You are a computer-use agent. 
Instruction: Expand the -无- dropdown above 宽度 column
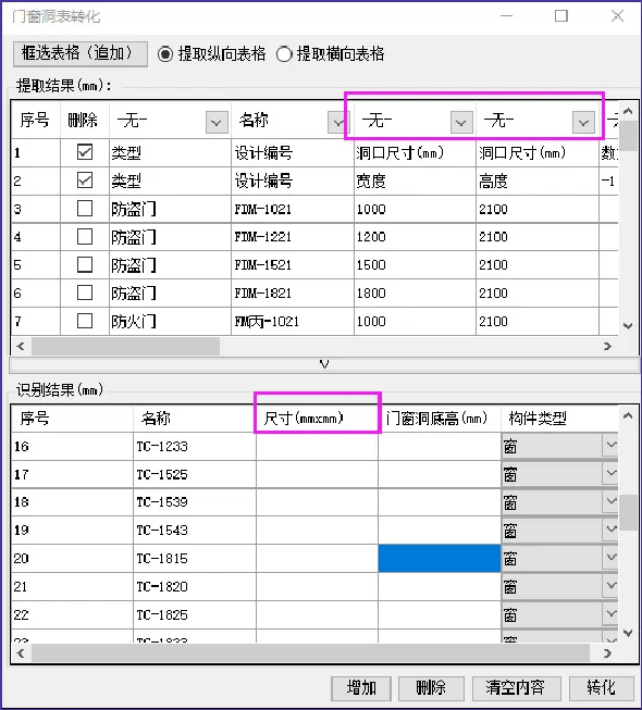[460, 122]
